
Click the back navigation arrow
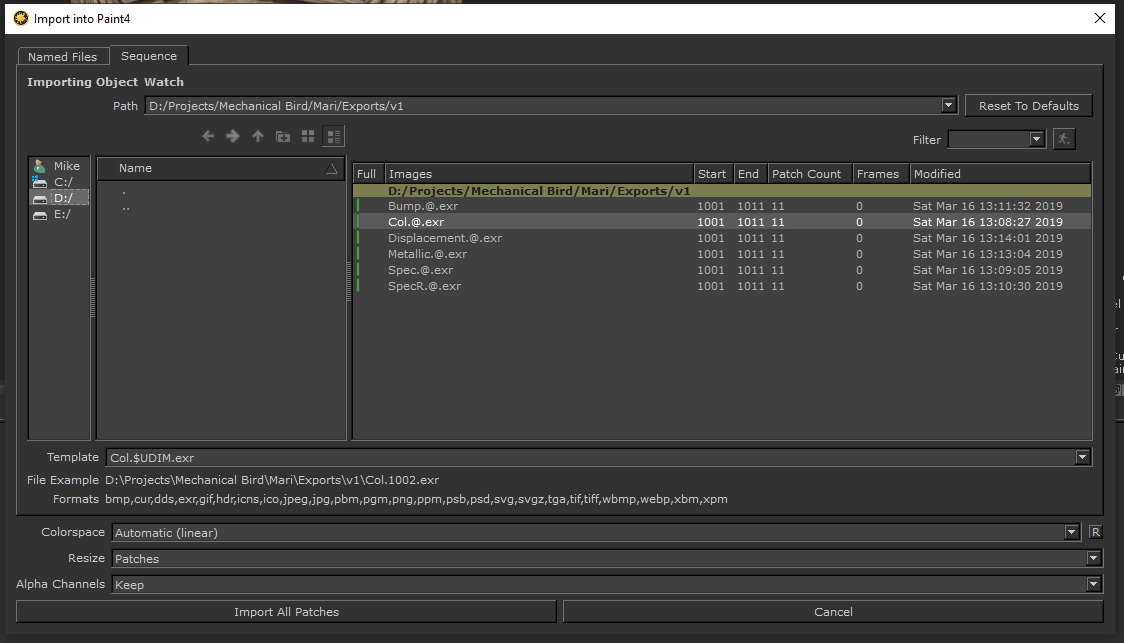(x=208, y=136)
